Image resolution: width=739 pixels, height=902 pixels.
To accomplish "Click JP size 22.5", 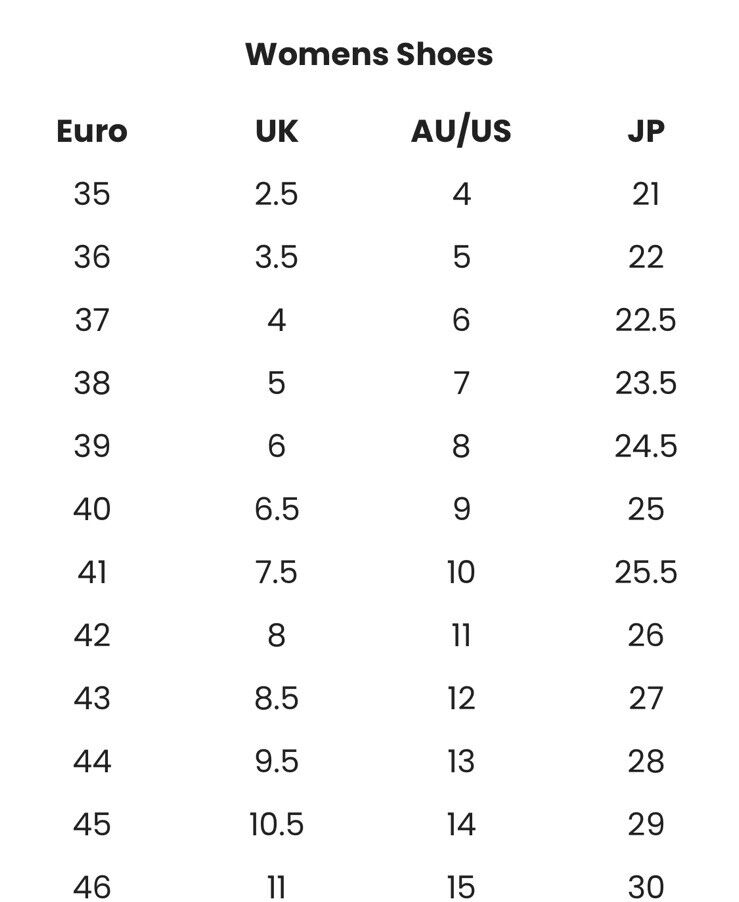I will click(646, 320).
